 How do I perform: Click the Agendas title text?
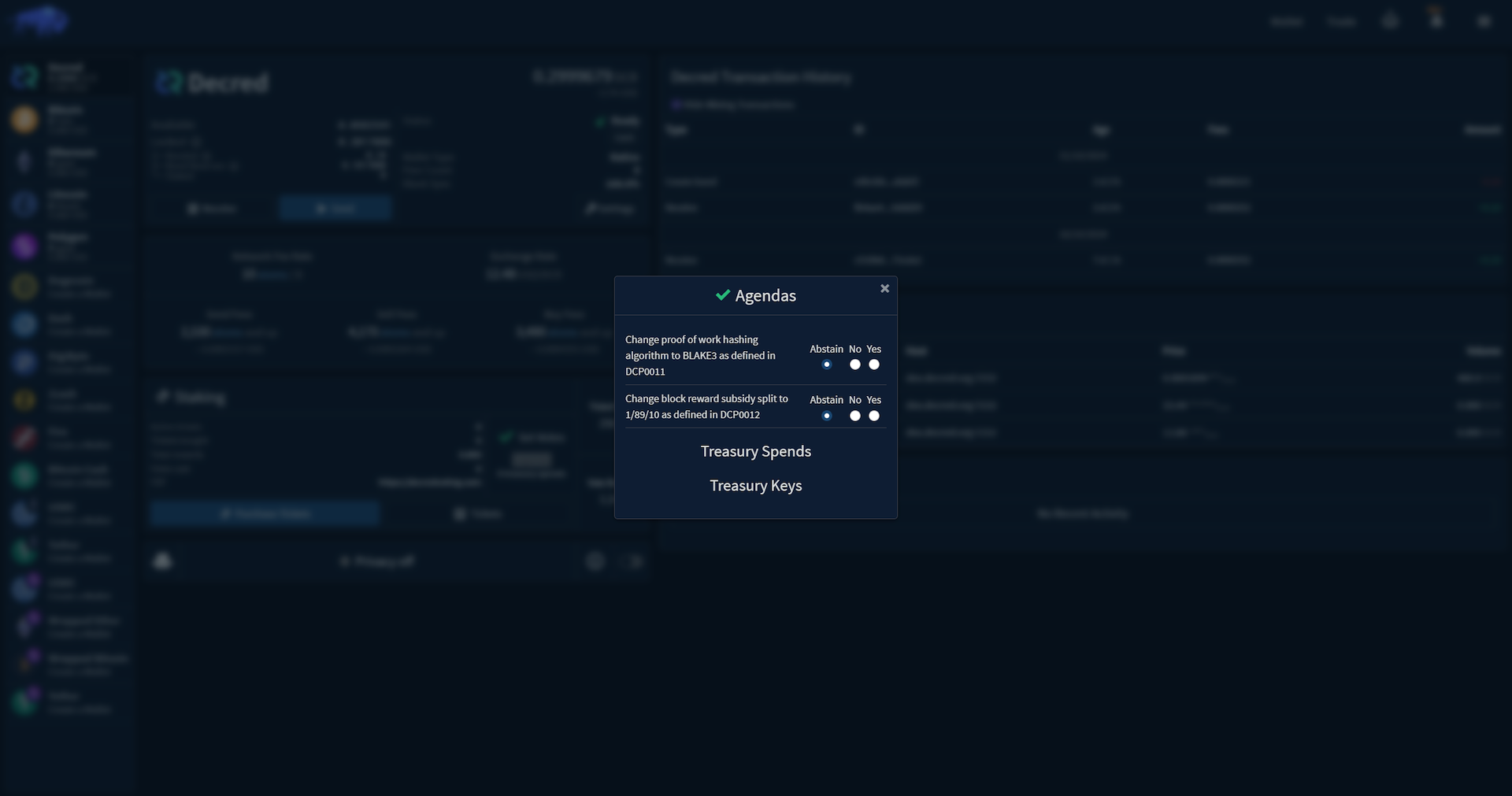765,296
